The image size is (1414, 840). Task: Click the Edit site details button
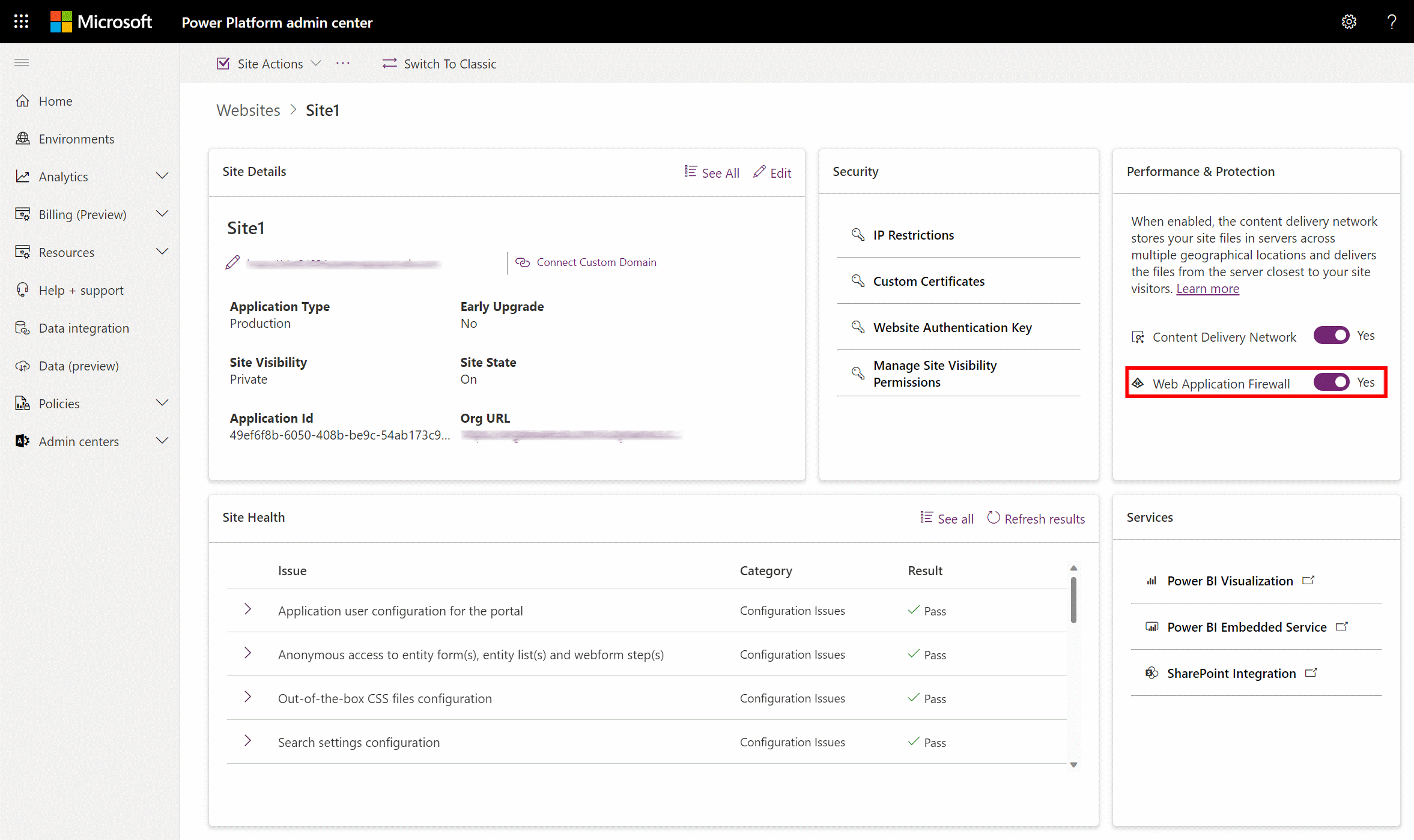(772, 172)
